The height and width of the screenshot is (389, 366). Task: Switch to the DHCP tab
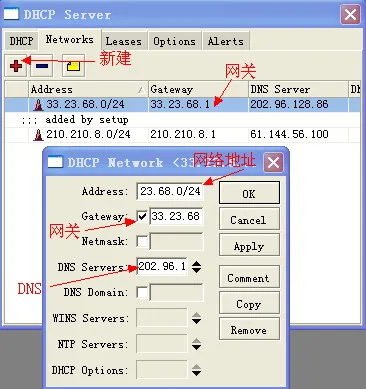21,41
